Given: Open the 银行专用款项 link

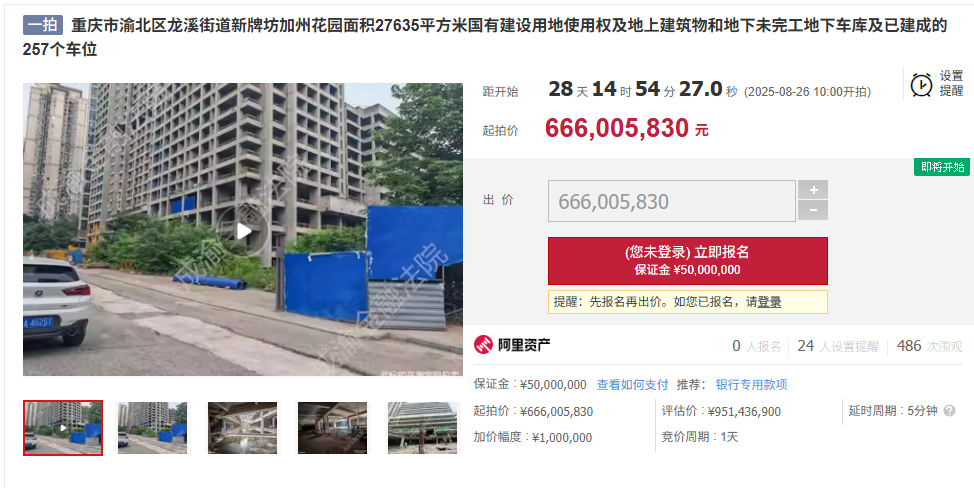Looking at the screenshot, I should click(751, 385).
